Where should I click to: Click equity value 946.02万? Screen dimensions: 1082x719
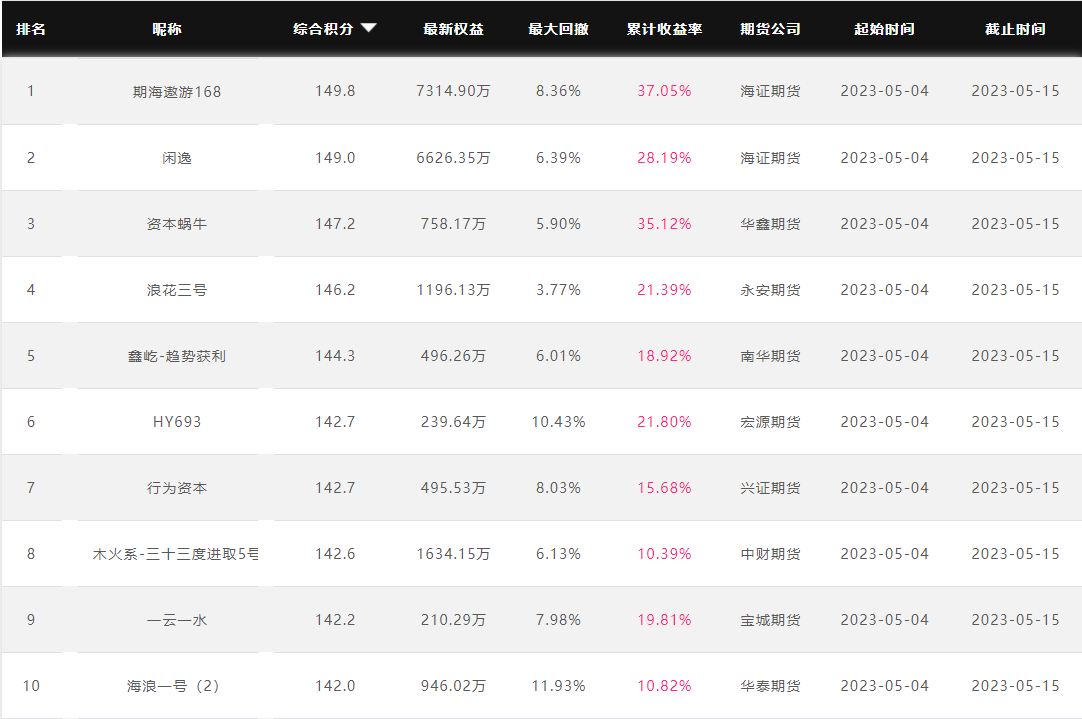(453, 686)
